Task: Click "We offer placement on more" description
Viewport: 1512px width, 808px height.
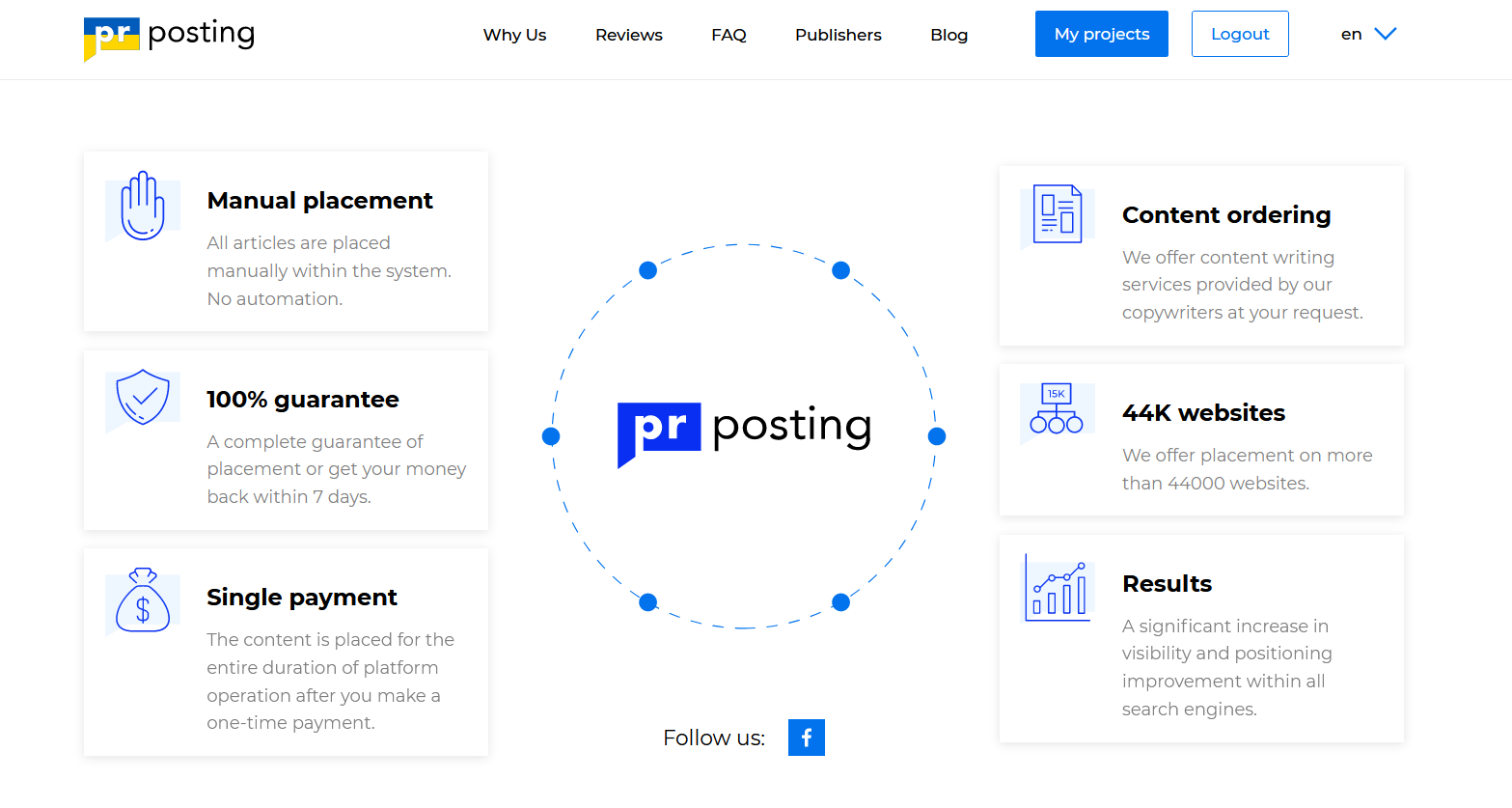Action: click(1247, 469)
